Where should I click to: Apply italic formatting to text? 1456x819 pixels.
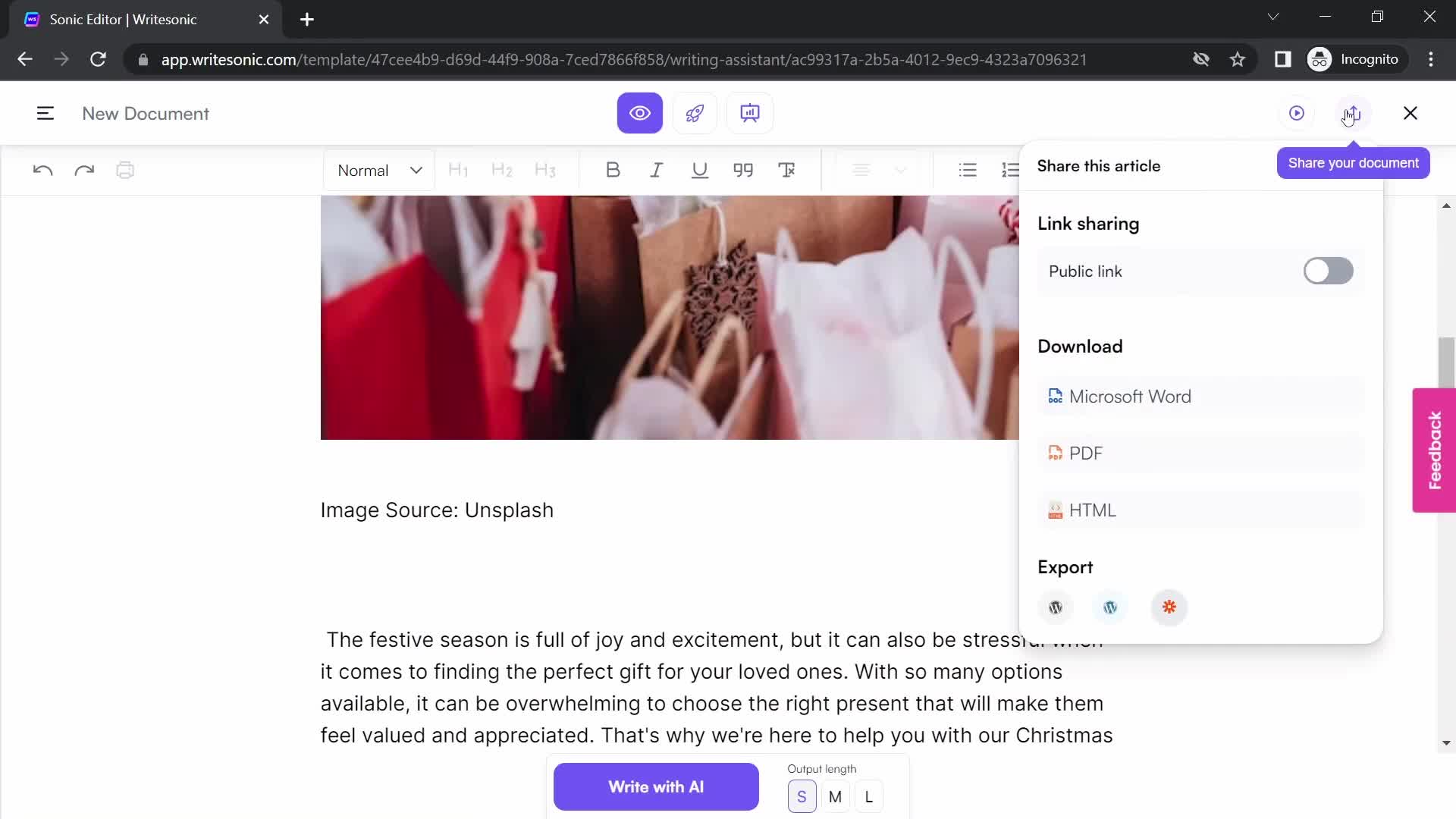[656, 170]
